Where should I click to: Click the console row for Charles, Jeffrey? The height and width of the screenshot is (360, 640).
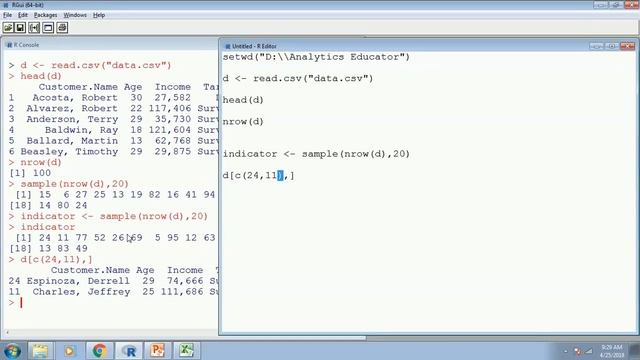click(x=113, y=292)
